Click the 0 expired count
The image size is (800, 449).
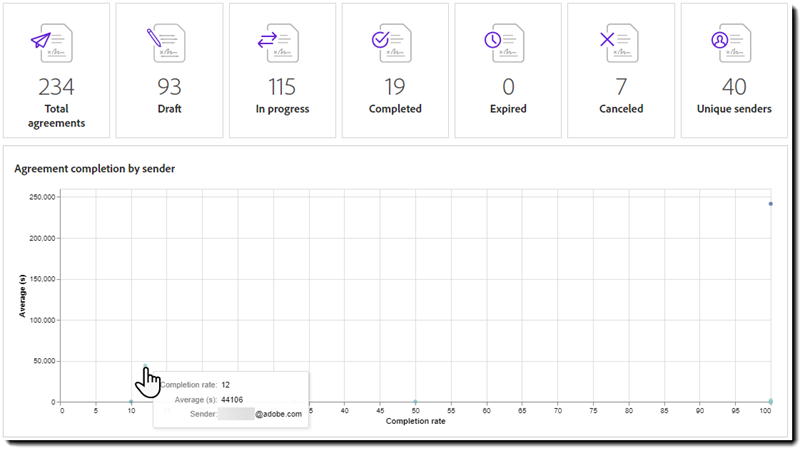pos(508,87)
